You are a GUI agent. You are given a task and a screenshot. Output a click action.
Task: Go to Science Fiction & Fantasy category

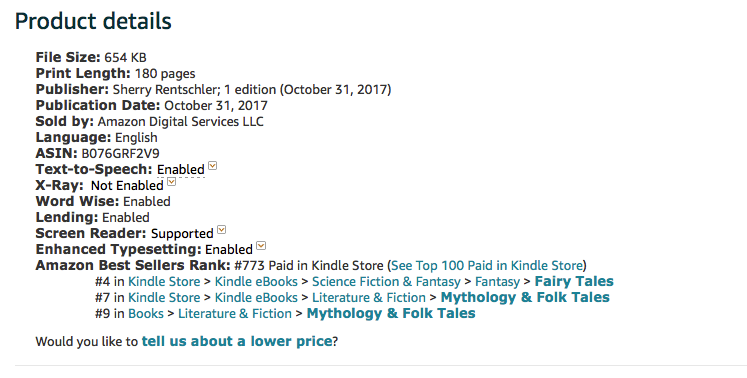pos(386,282)
